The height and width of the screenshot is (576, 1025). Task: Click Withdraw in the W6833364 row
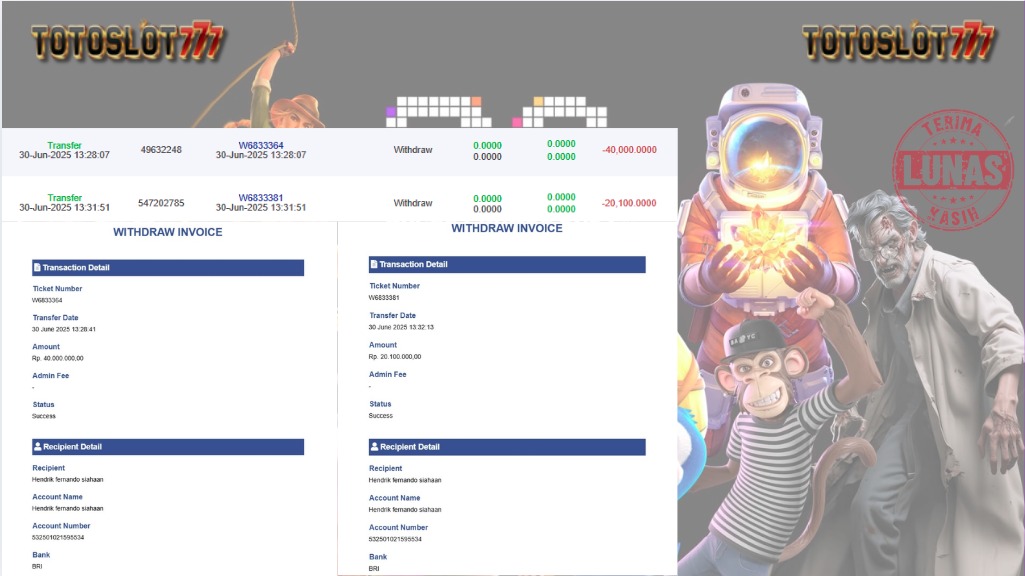point(412,150)
